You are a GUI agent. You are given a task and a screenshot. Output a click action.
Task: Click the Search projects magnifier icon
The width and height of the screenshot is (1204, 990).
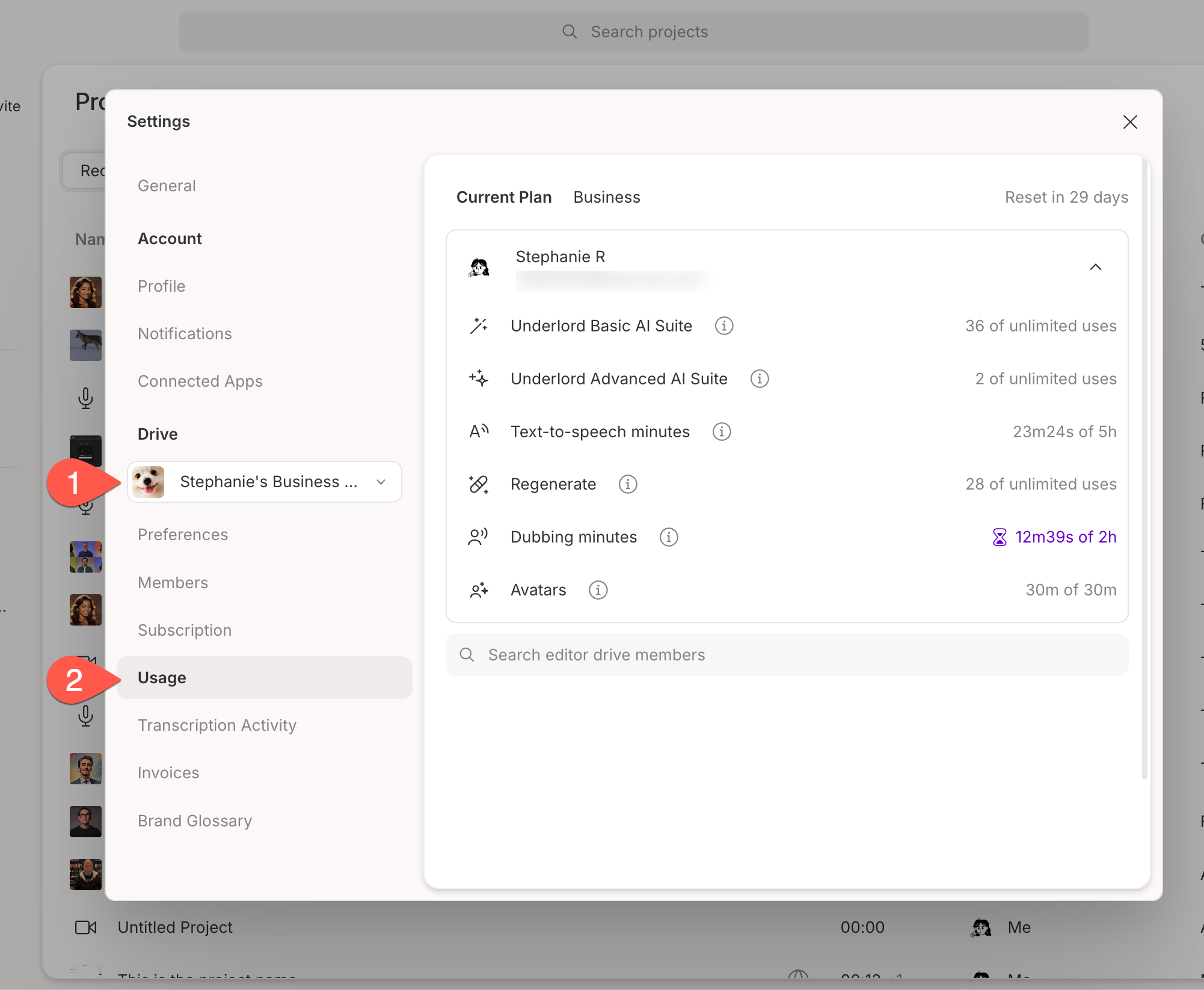click(570, 32)
